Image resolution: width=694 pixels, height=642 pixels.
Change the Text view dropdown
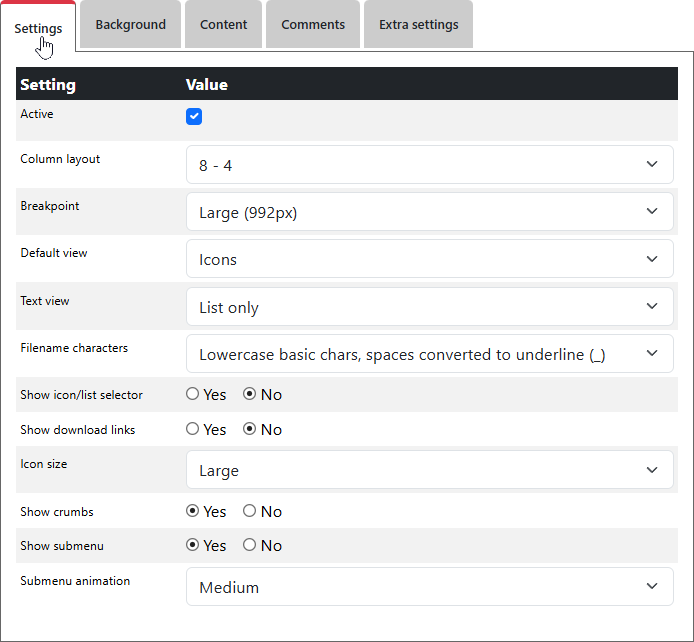pyautogui.click(x=429, y=307)
